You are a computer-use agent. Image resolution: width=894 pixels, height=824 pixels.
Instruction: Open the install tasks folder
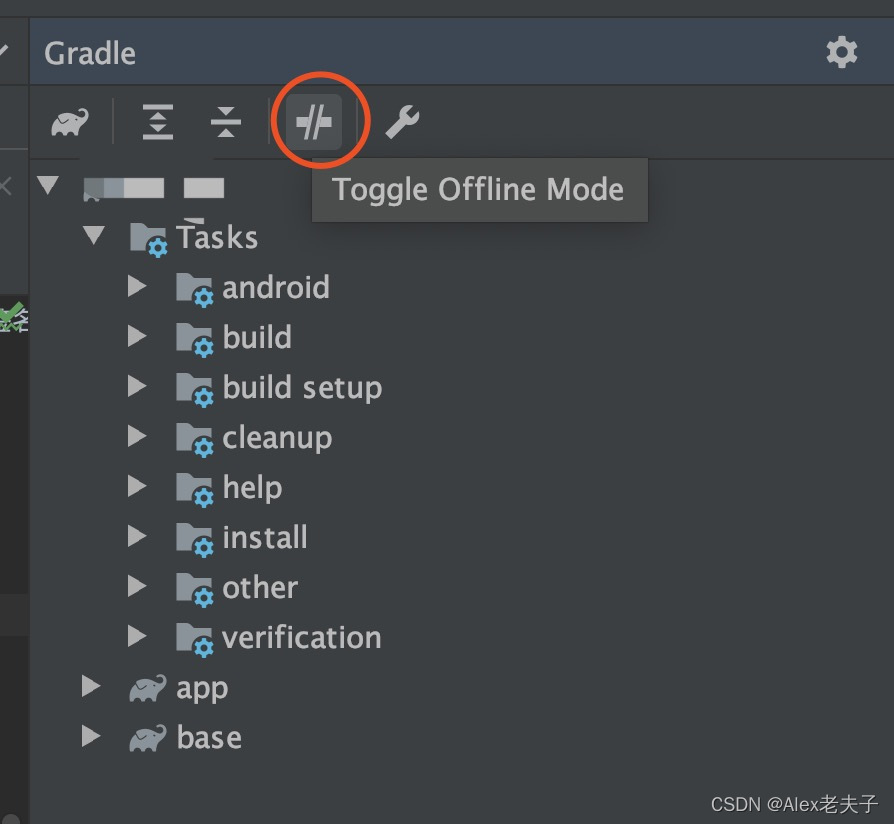(x=265, y=537)
